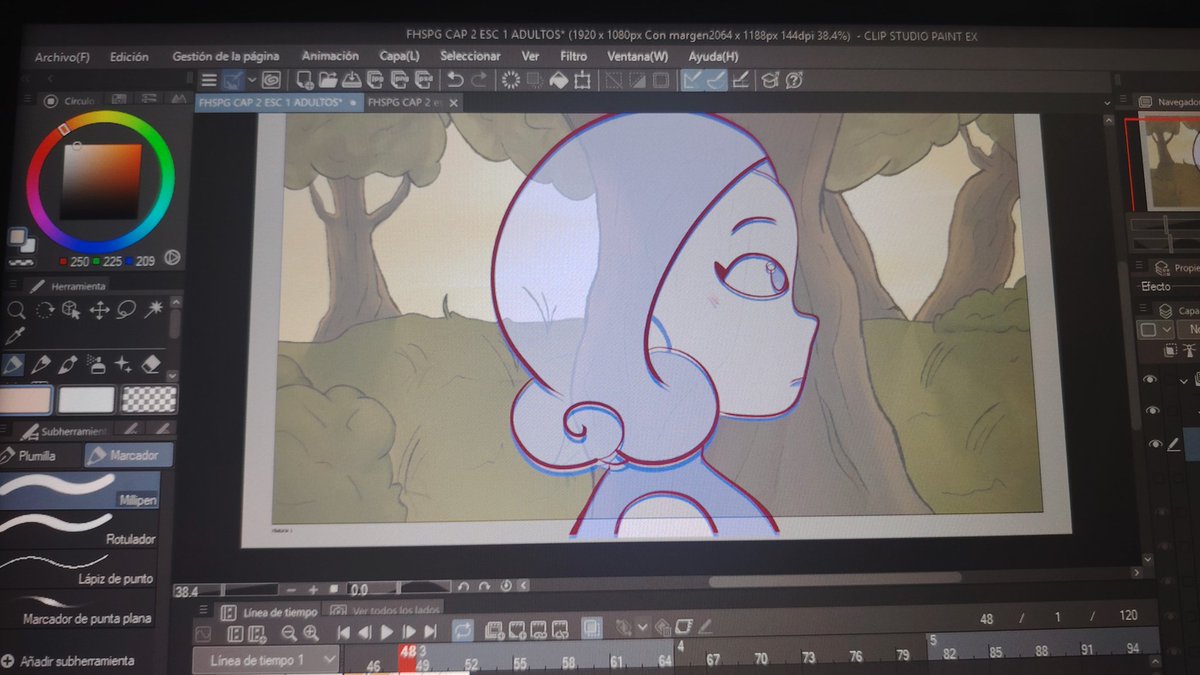The height and width of the screenshot is (675, 1200).
Task: Choose the Lápiz de punto brush
Action: [x=80, y=568]
